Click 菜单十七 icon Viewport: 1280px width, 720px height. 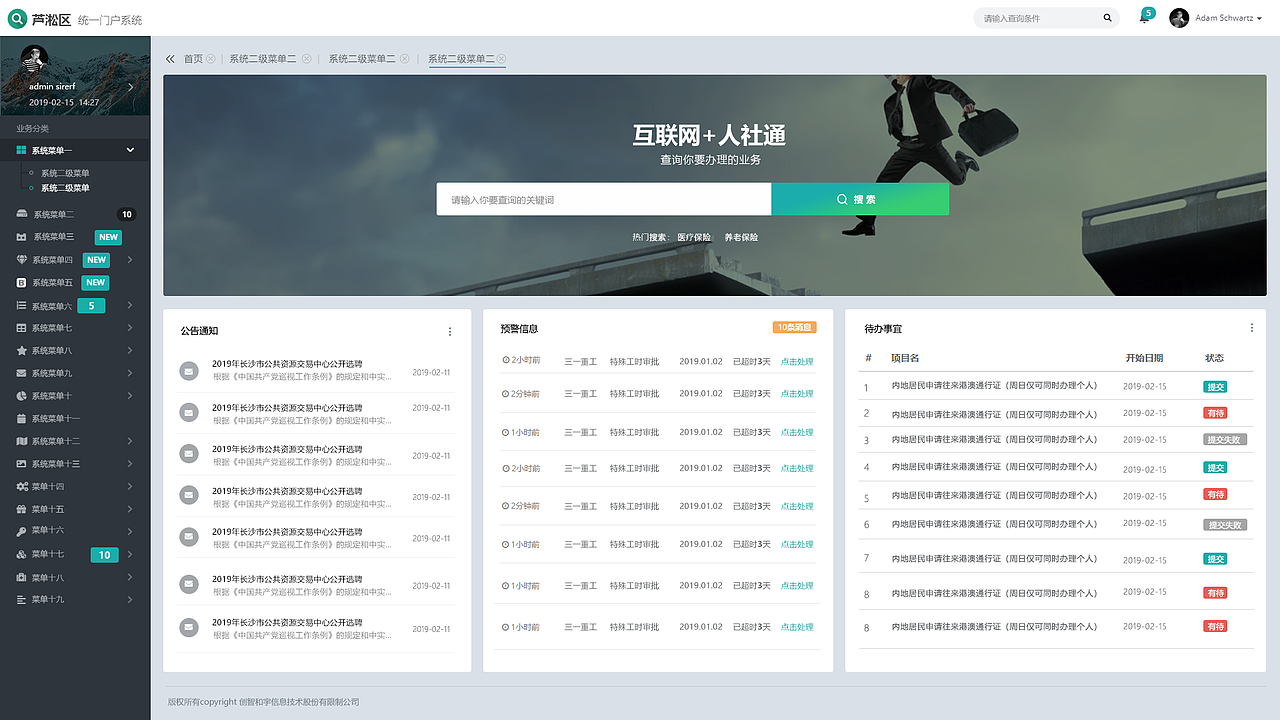click(x=21, y=554)
